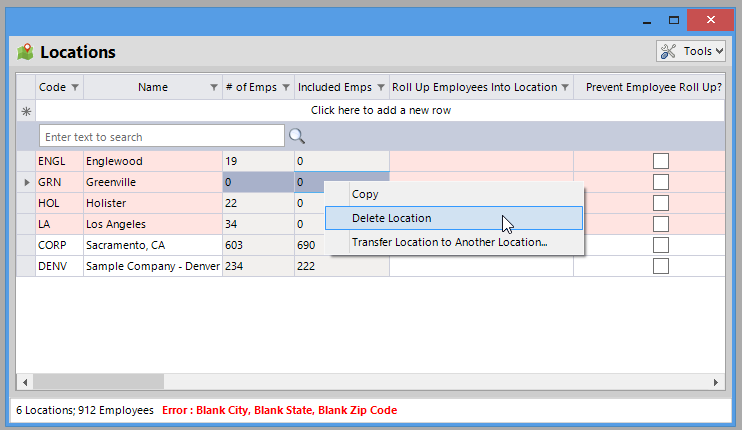The image size is (742, 430).
Task: Select Denver's 222 included emps cell
Action: tap(342, 266)
